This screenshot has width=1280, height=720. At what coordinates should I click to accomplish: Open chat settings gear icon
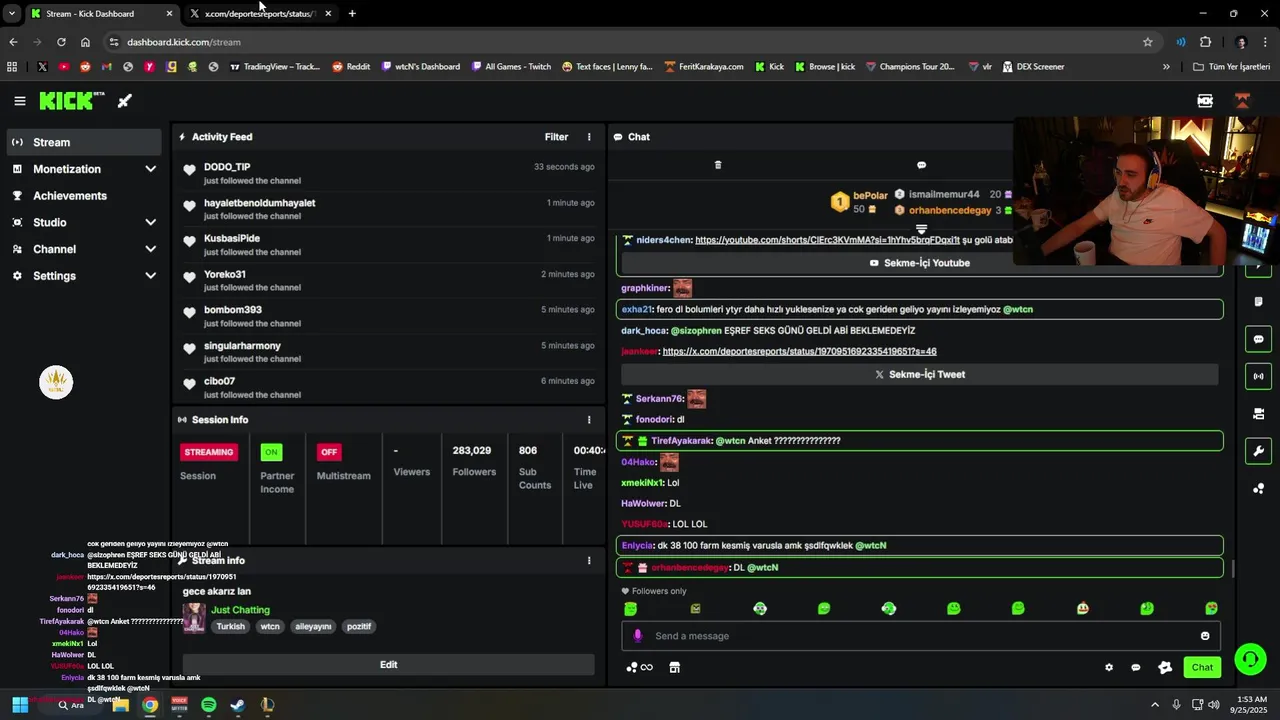pos(1109,668)
